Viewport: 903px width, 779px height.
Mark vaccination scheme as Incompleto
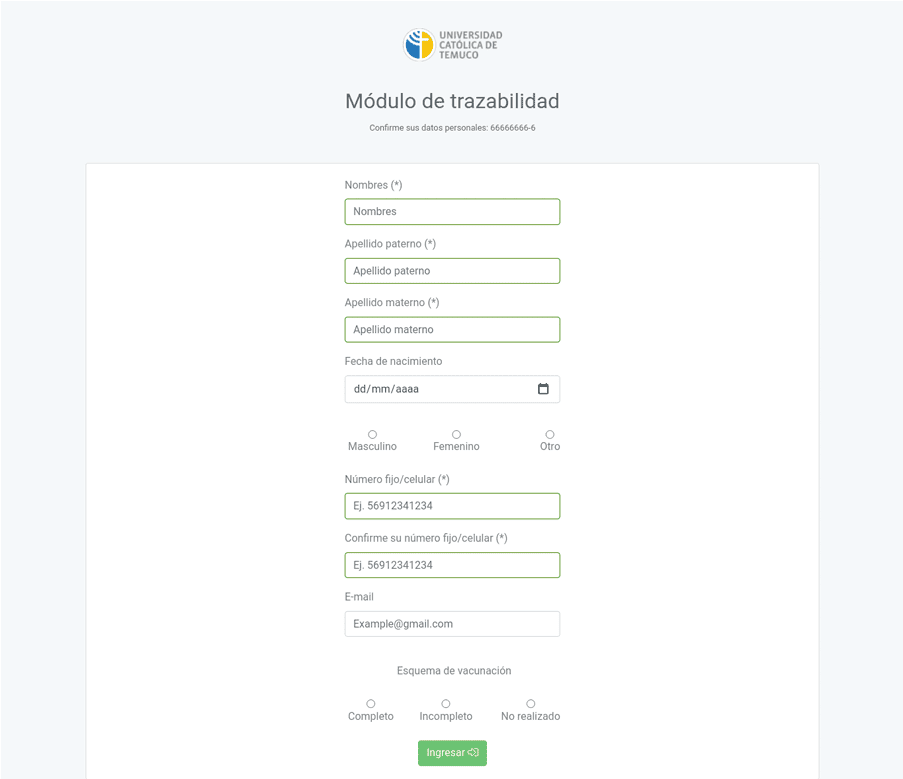[446, 704]
